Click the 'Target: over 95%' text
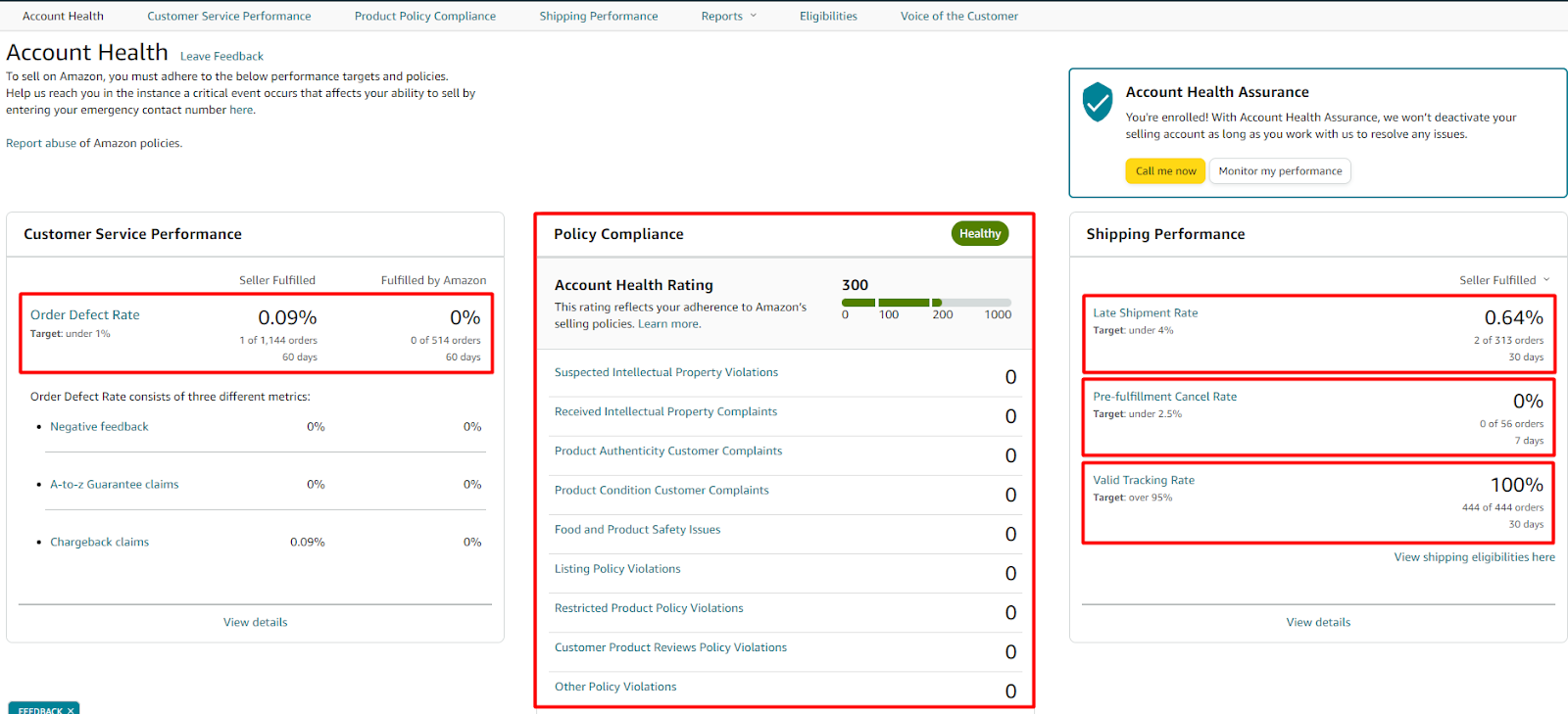Screen dimensions: 1568x714 (x=1133, y=498)
